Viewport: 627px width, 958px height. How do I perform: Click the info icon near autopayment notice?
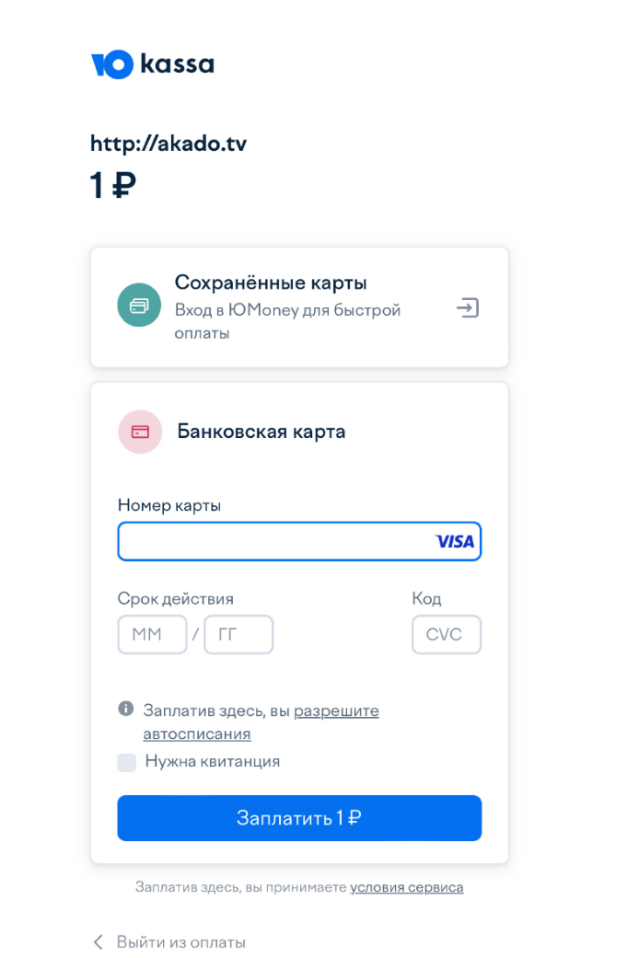[126, 708]
